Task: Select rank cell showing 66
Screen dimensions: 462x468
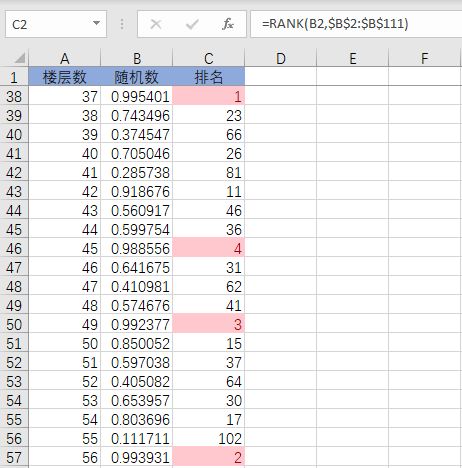Action: pos(209,134)
